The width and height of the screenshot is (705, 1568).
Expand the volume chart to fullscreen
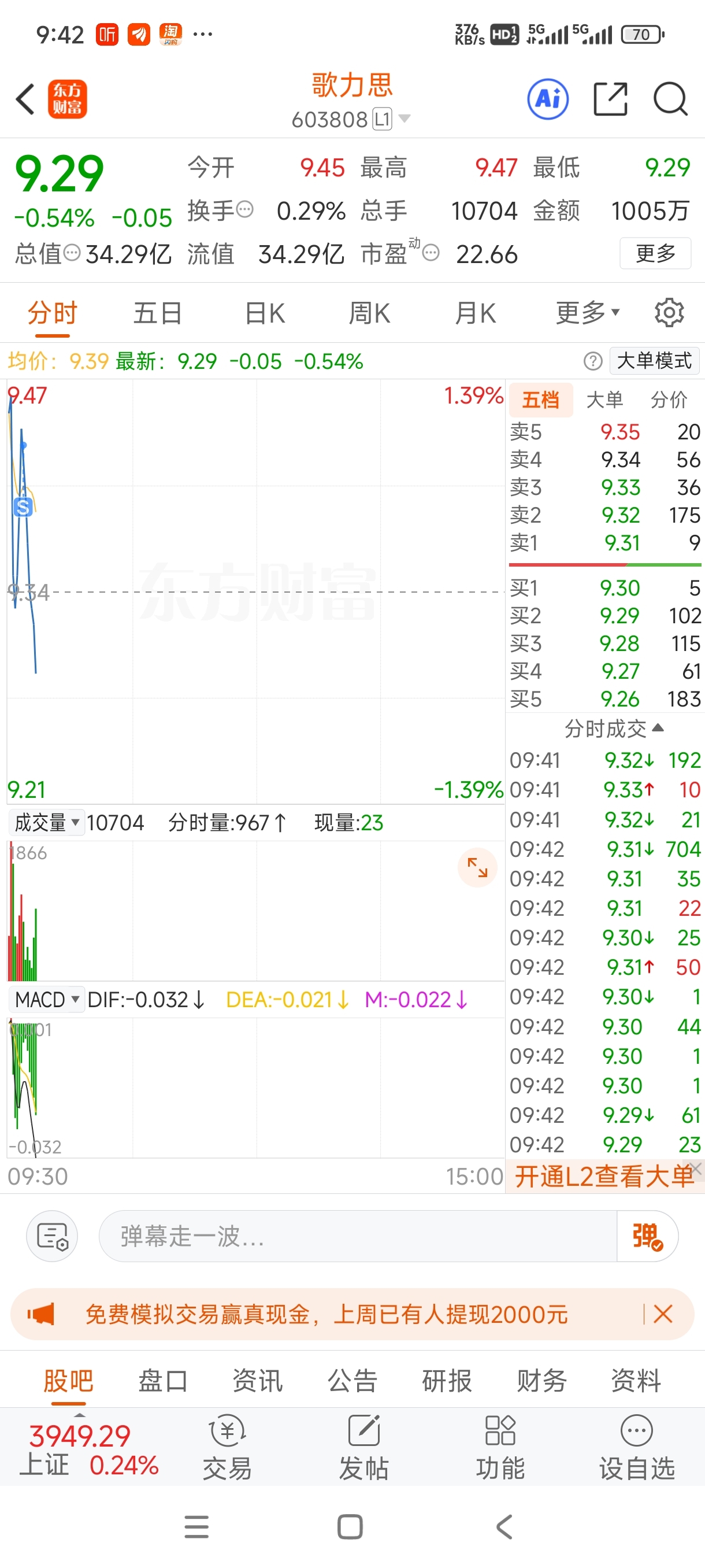[x=477, y=867]
